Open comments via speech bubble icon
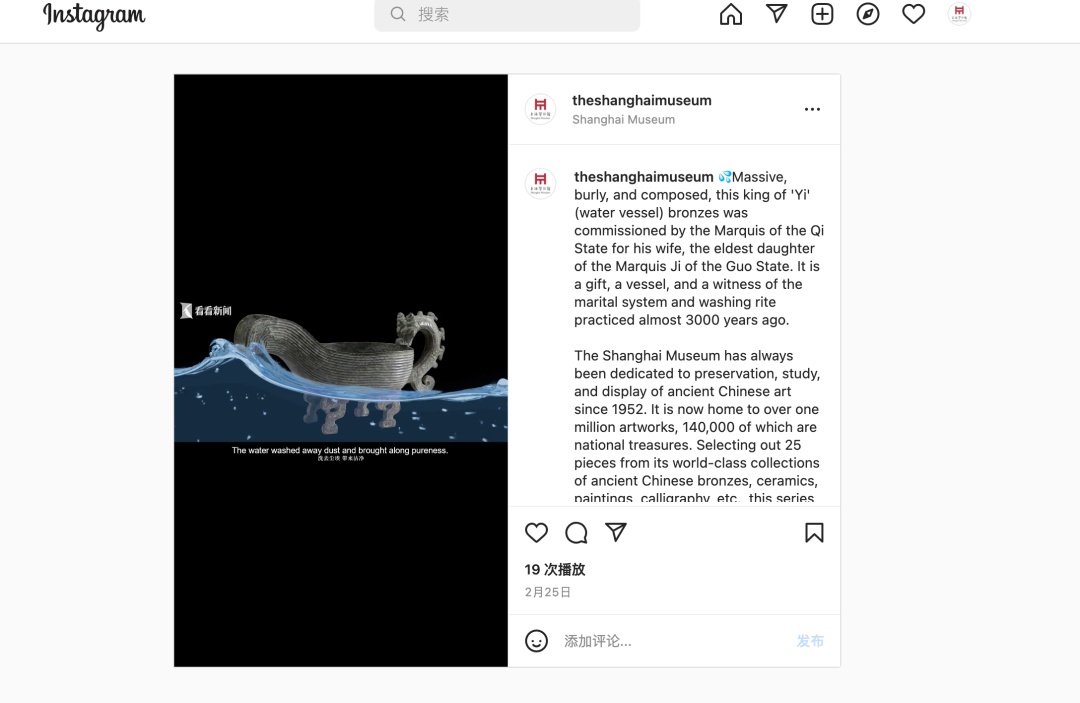Image resolution: width=1080 pixels, height=703 pixels. (576, 532)
